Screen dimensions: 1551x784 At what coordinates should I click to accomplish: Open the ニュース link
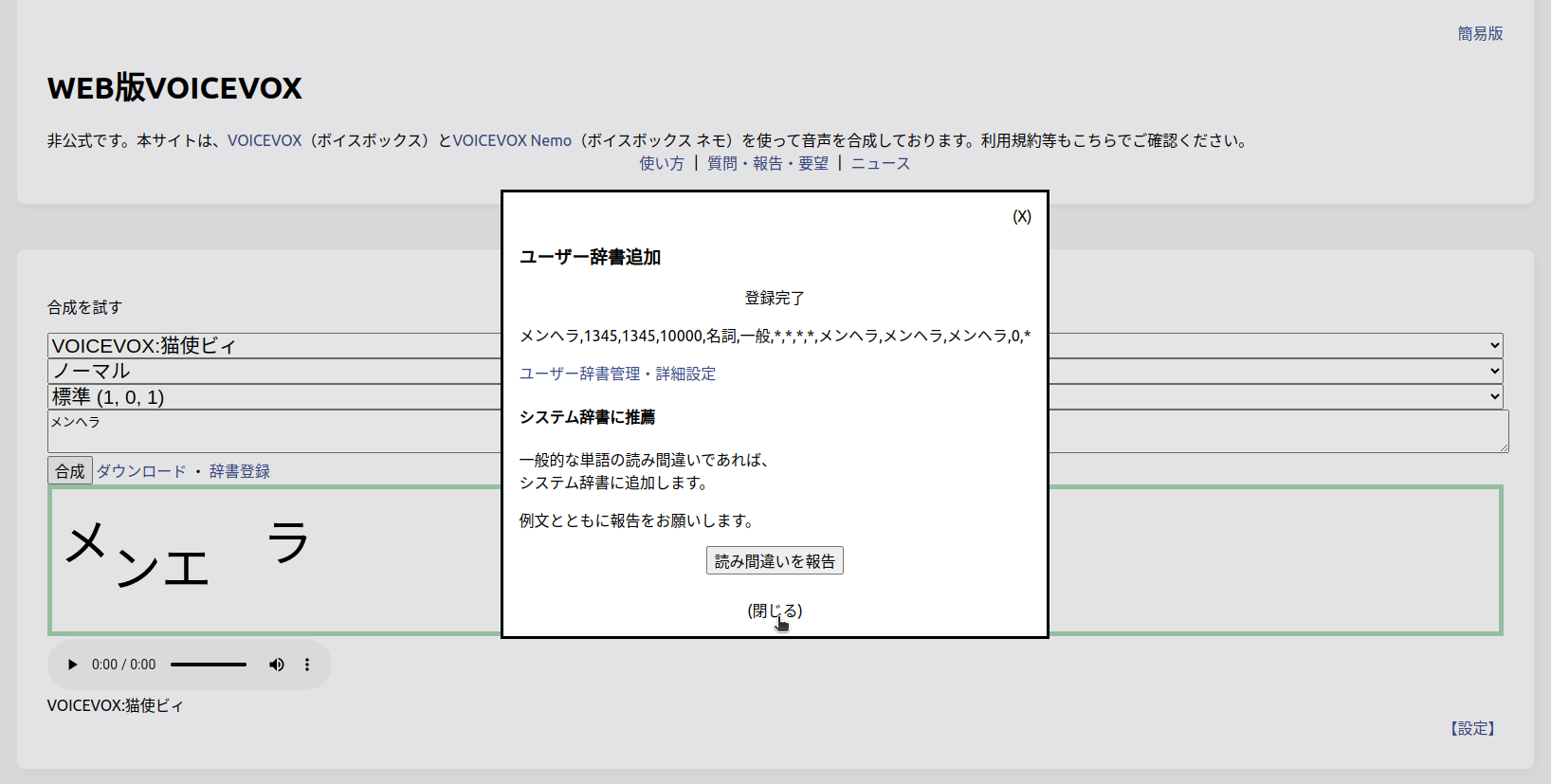881,163
